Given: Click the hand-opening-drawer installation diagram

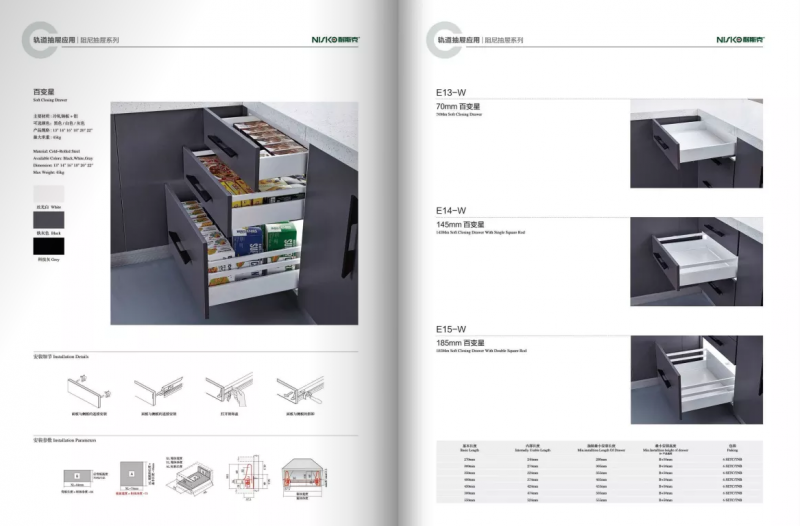Looking at the screenshot, I should [226, 391].
